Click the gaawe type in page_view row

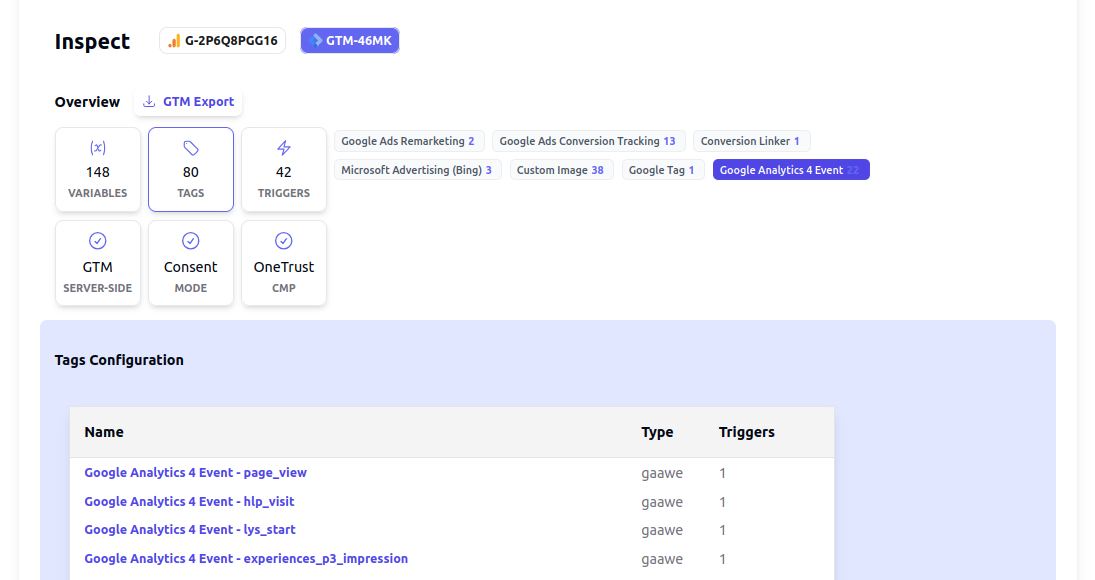[x=662, y=473]
